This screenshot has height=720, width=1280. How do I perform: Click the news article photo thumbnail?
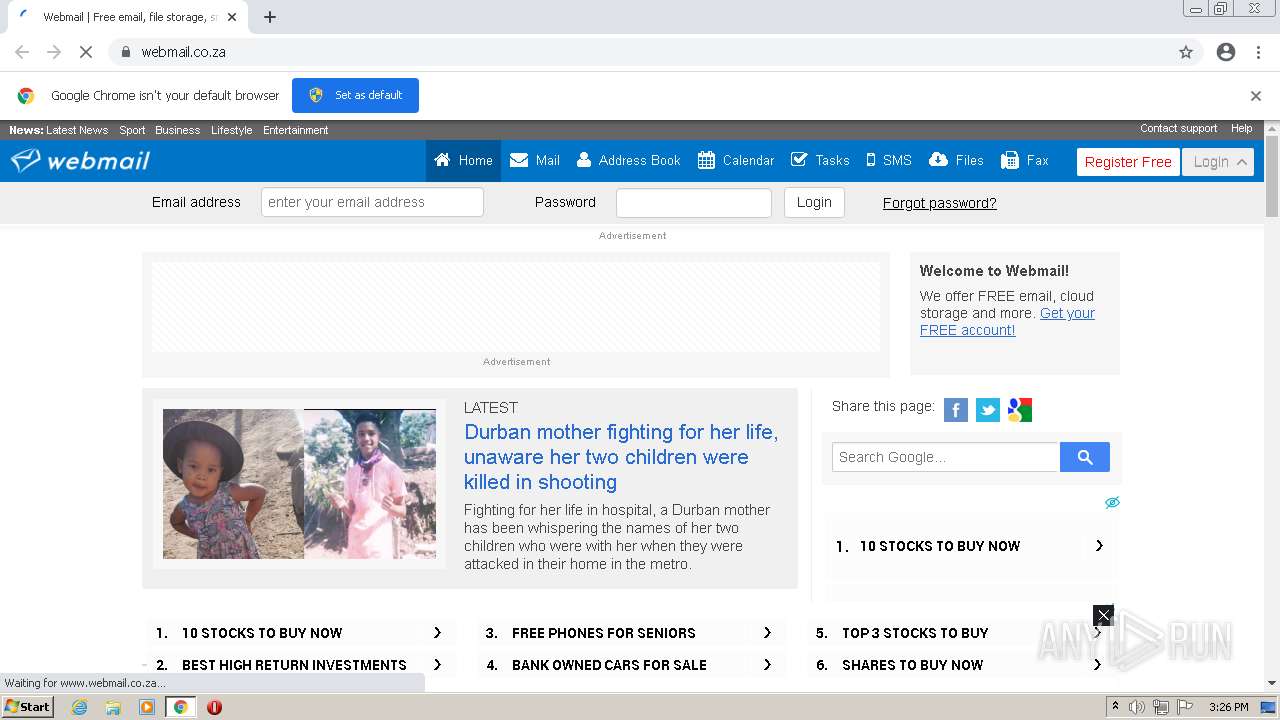click(x=299, y=484)
